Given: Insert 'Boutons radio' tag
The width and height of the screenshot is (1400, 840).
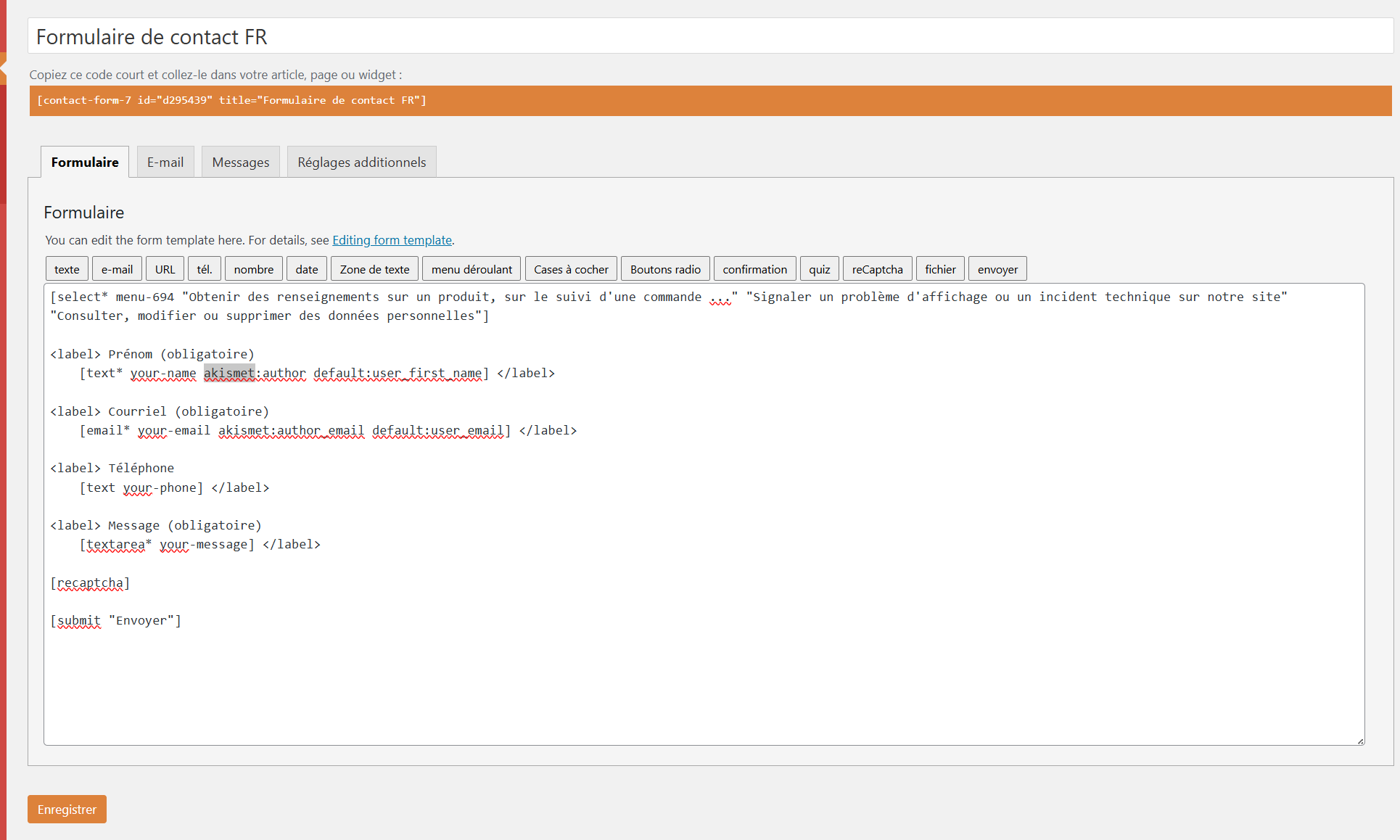Looking at the screenshot, I should 665,269.
